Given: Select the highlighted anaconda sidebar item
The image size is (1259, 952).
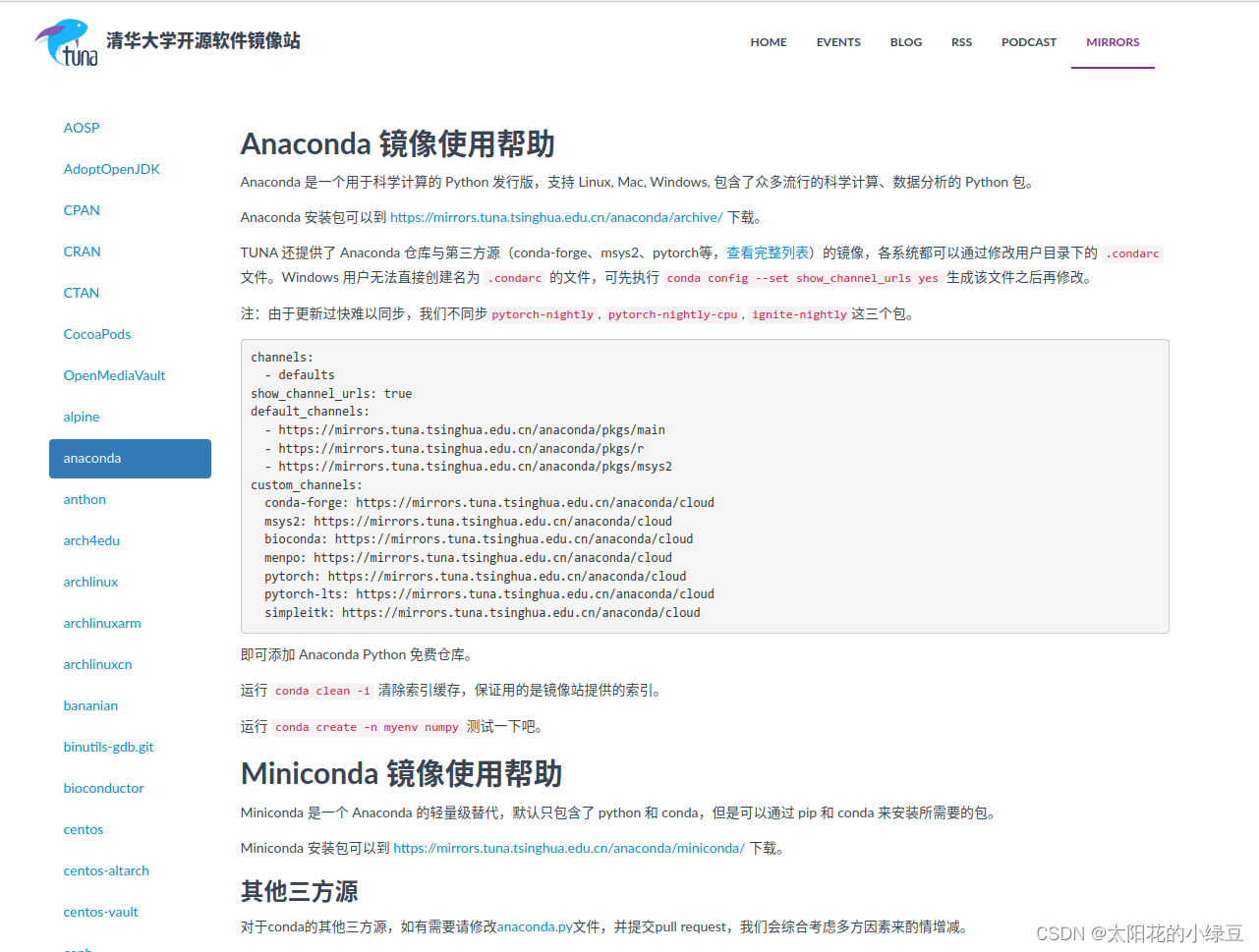Looking at the screenshot, I should (130, 459).
